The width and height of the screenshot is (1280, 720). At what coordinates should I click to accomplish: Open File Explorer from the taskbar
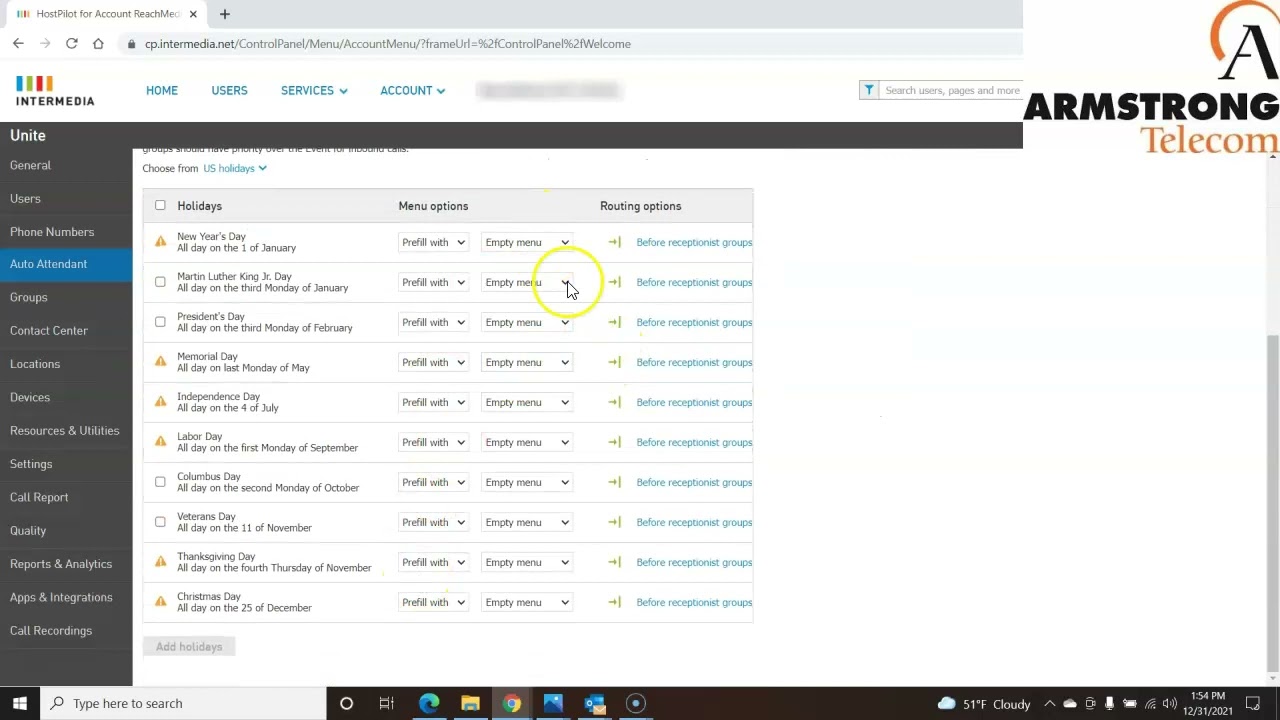470,703
